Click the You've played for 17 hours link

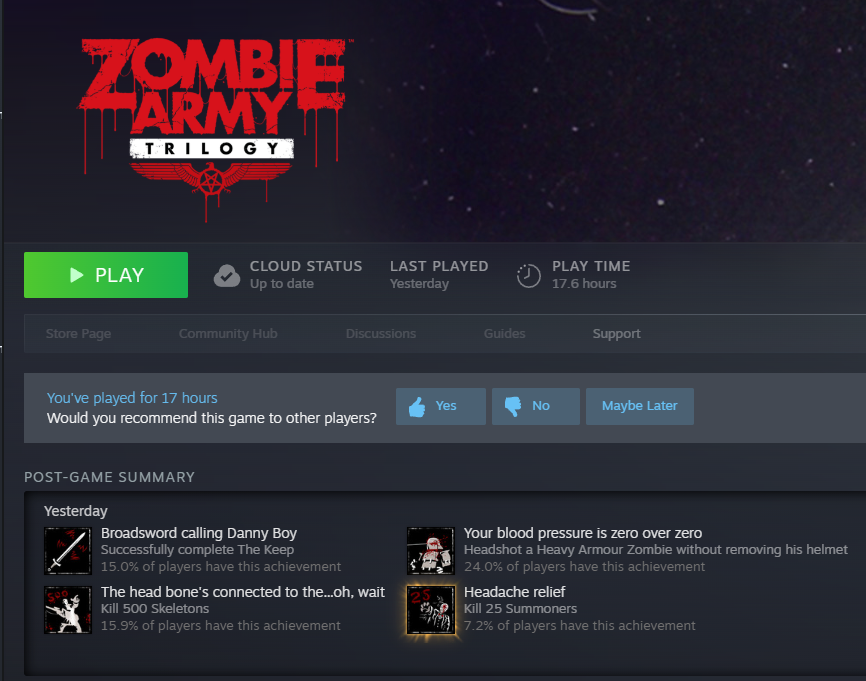pos(132,398)
